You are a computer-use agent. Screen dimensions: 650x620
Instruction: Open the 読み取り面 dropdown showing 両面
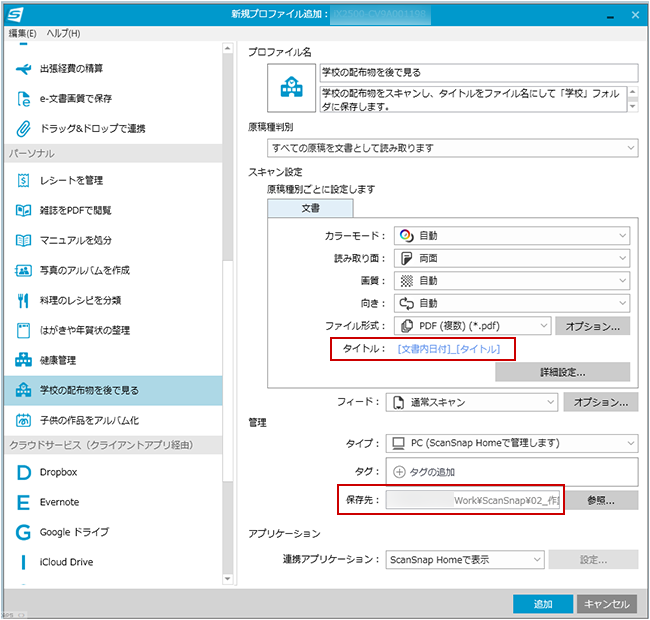coord(512,258)
